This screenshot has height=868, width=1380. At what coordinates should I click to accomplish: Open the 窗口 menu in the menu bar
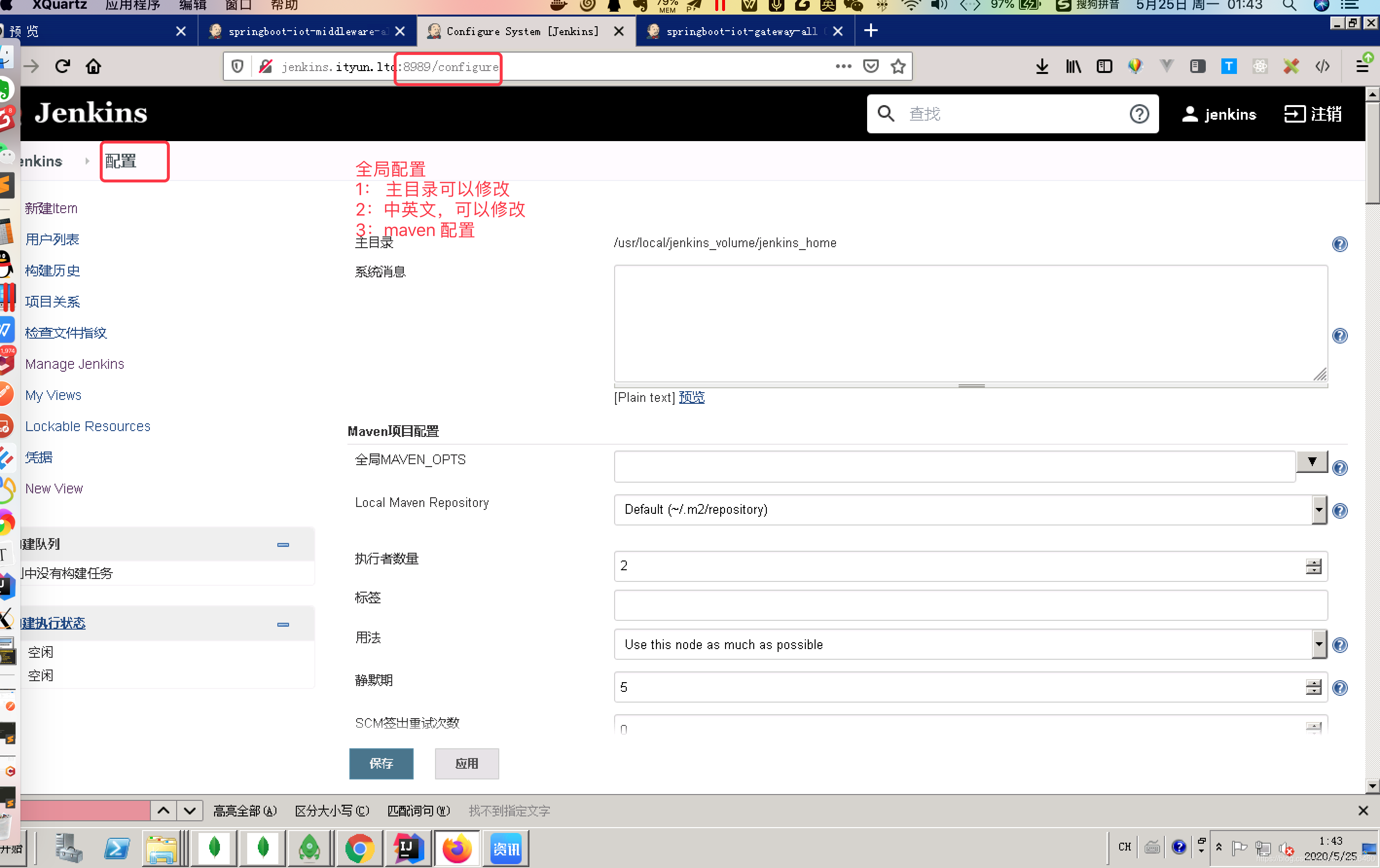coord(238,6)
